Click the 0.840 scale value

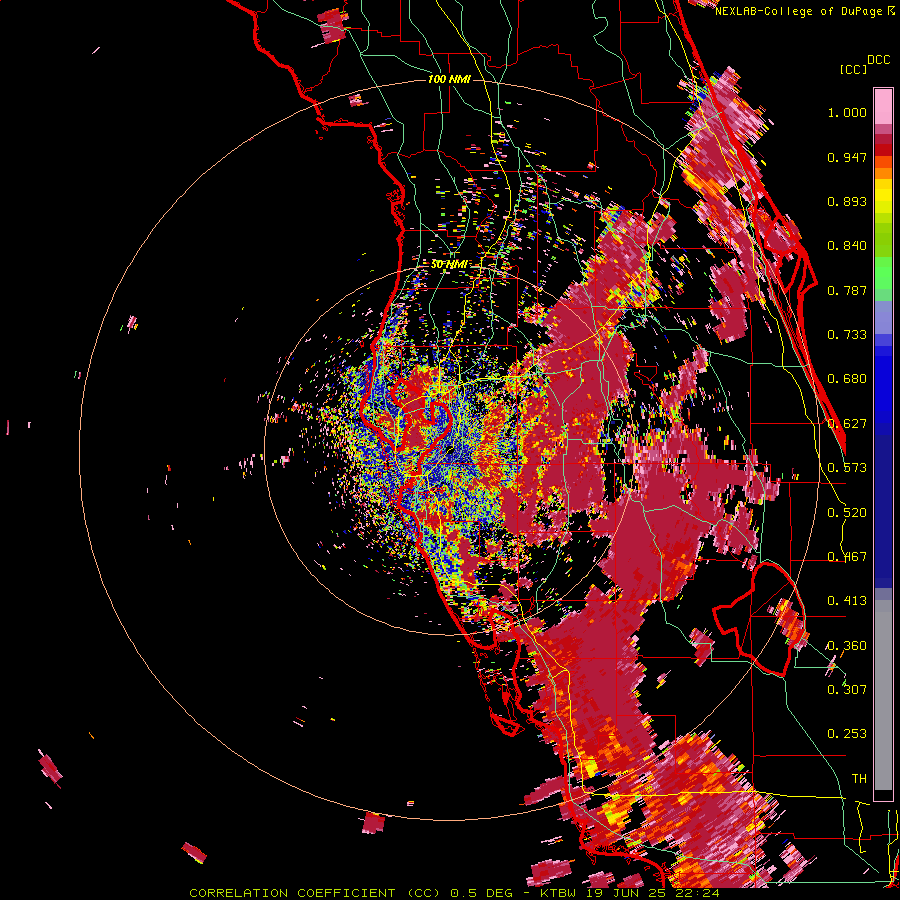[x=847, y=246]
